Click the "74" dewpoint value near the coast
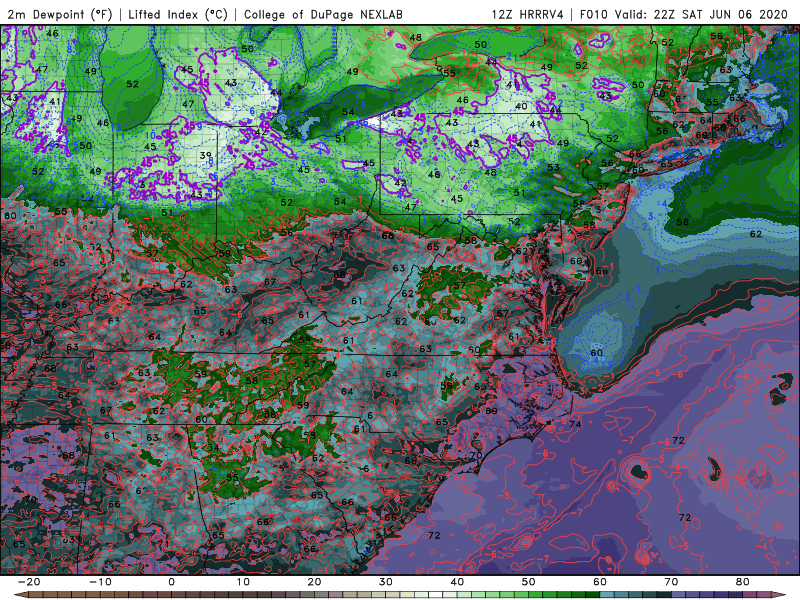 [575, 424]
